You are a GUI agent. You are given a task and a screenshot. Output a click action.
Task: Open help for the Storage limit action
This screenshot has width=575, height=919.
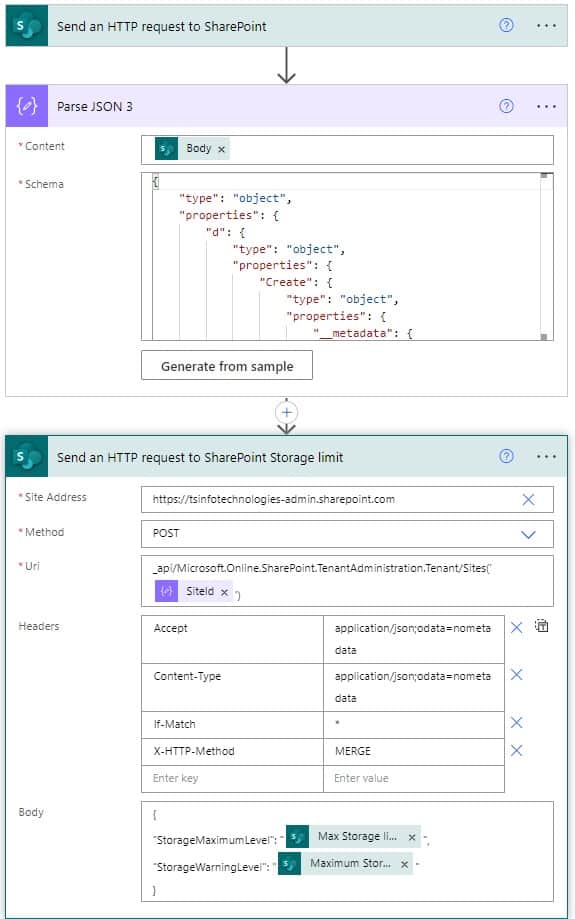click(506, 456)
